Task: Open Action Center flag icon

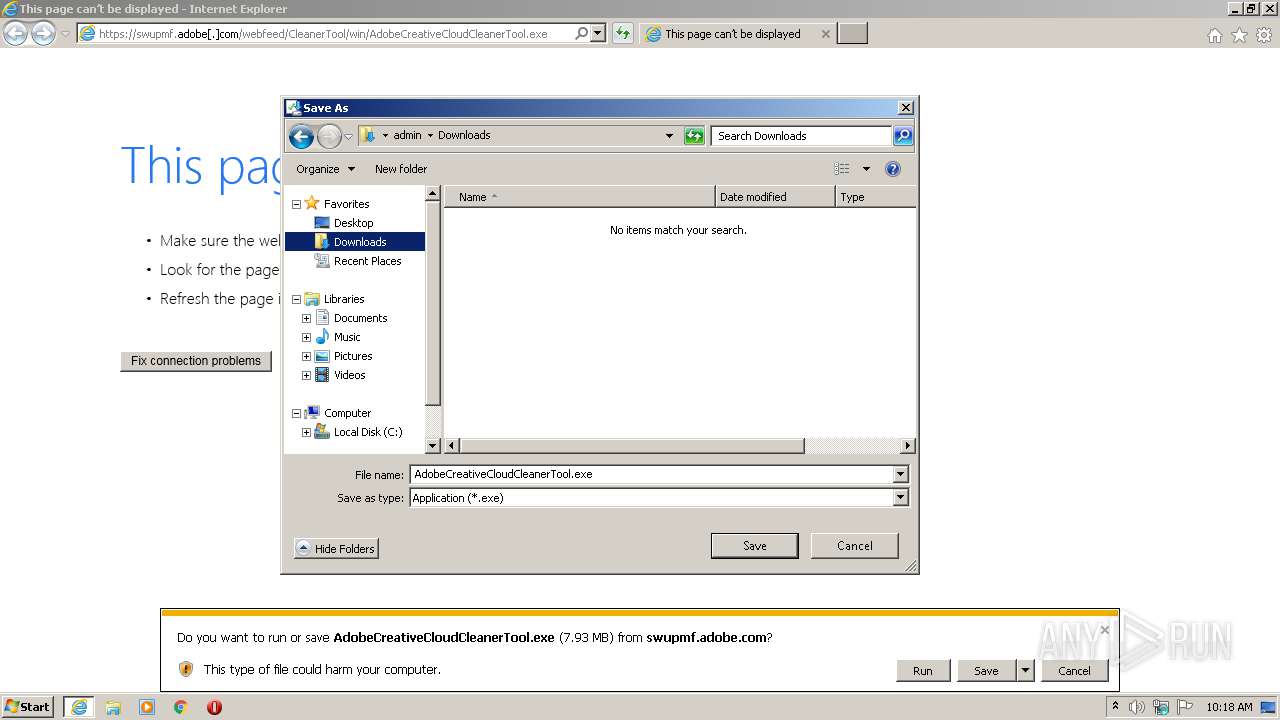Action: (x=1185, y=707)
